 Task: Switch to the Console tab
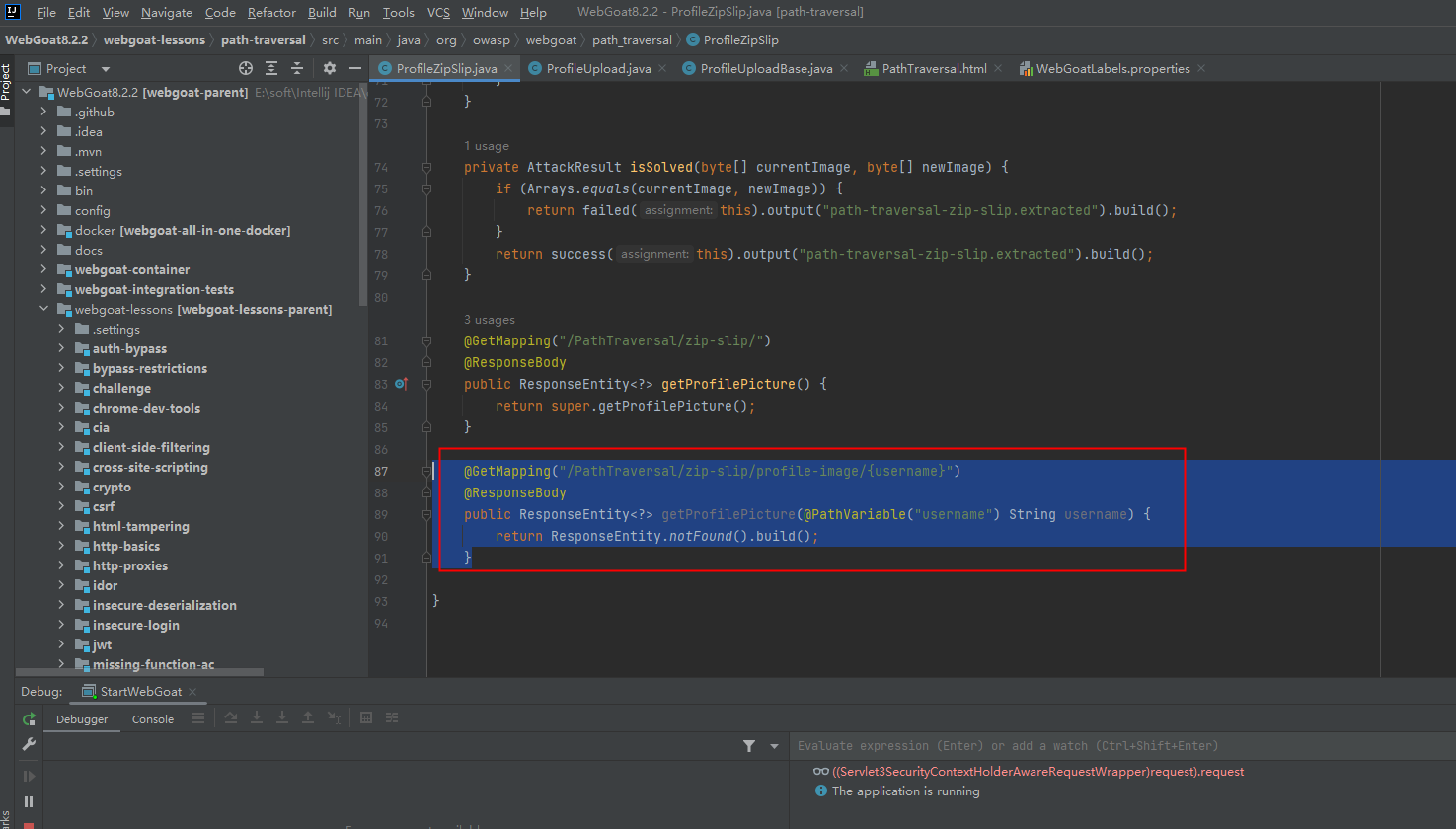coord(153,719)
